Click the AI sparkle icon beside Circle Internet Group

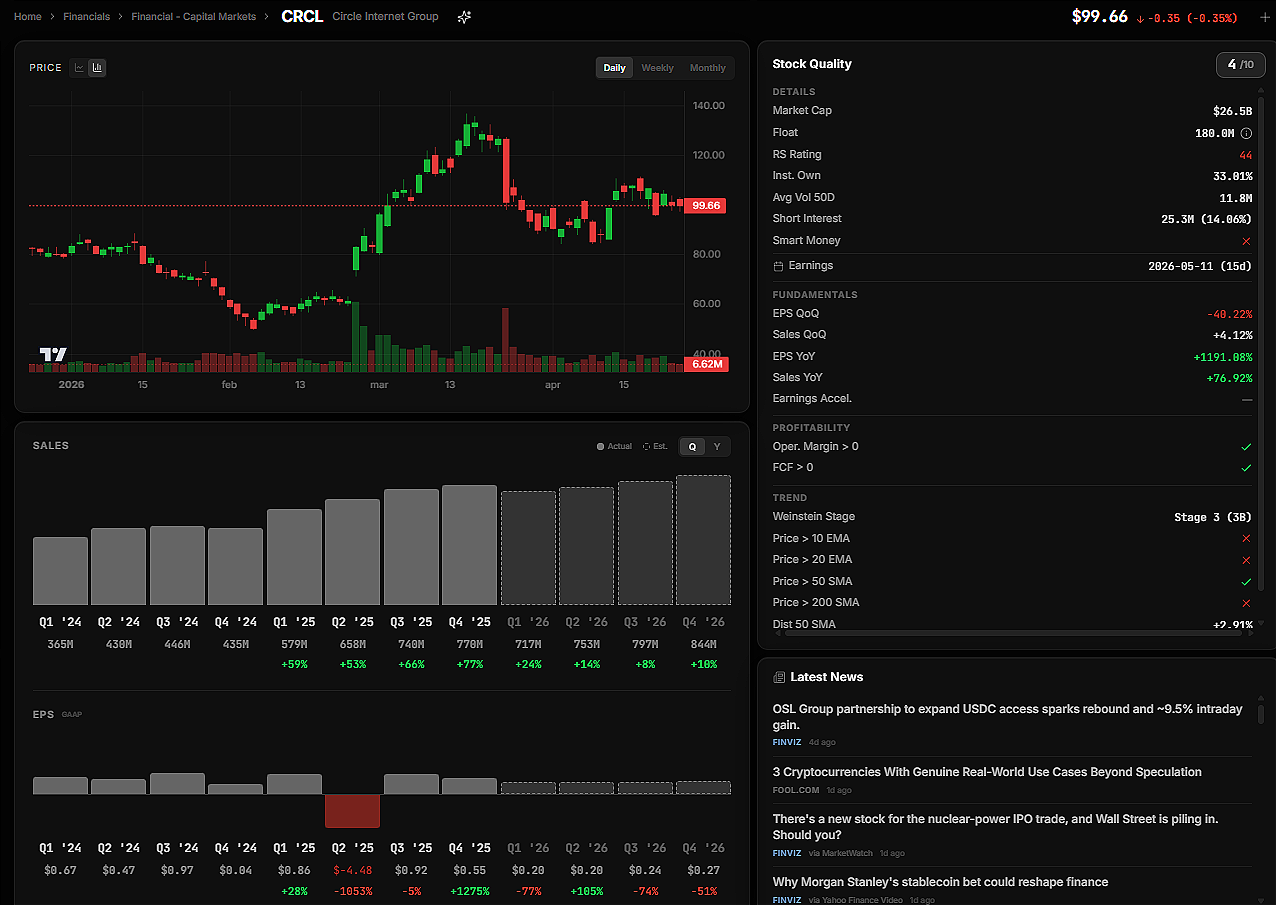[x=464, y=17]
